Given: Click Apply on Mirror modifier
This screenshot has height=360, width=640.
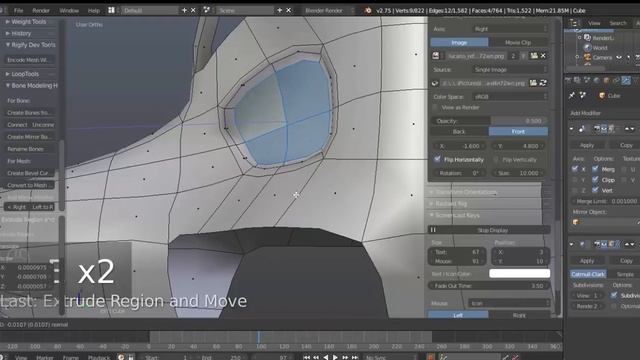Looking at the screenshot, I should [587, 145].
